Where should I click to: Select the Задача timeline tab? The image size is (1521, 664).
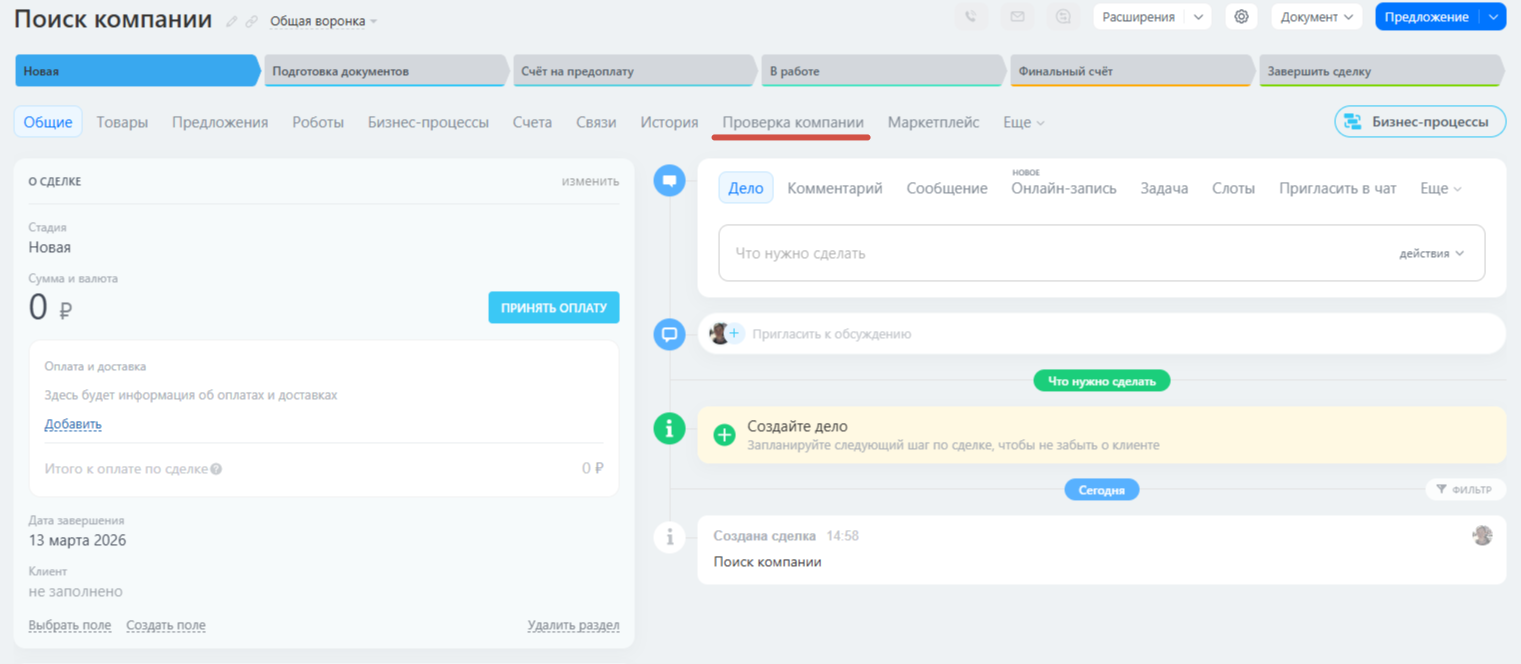click(x=1164, y=188)
